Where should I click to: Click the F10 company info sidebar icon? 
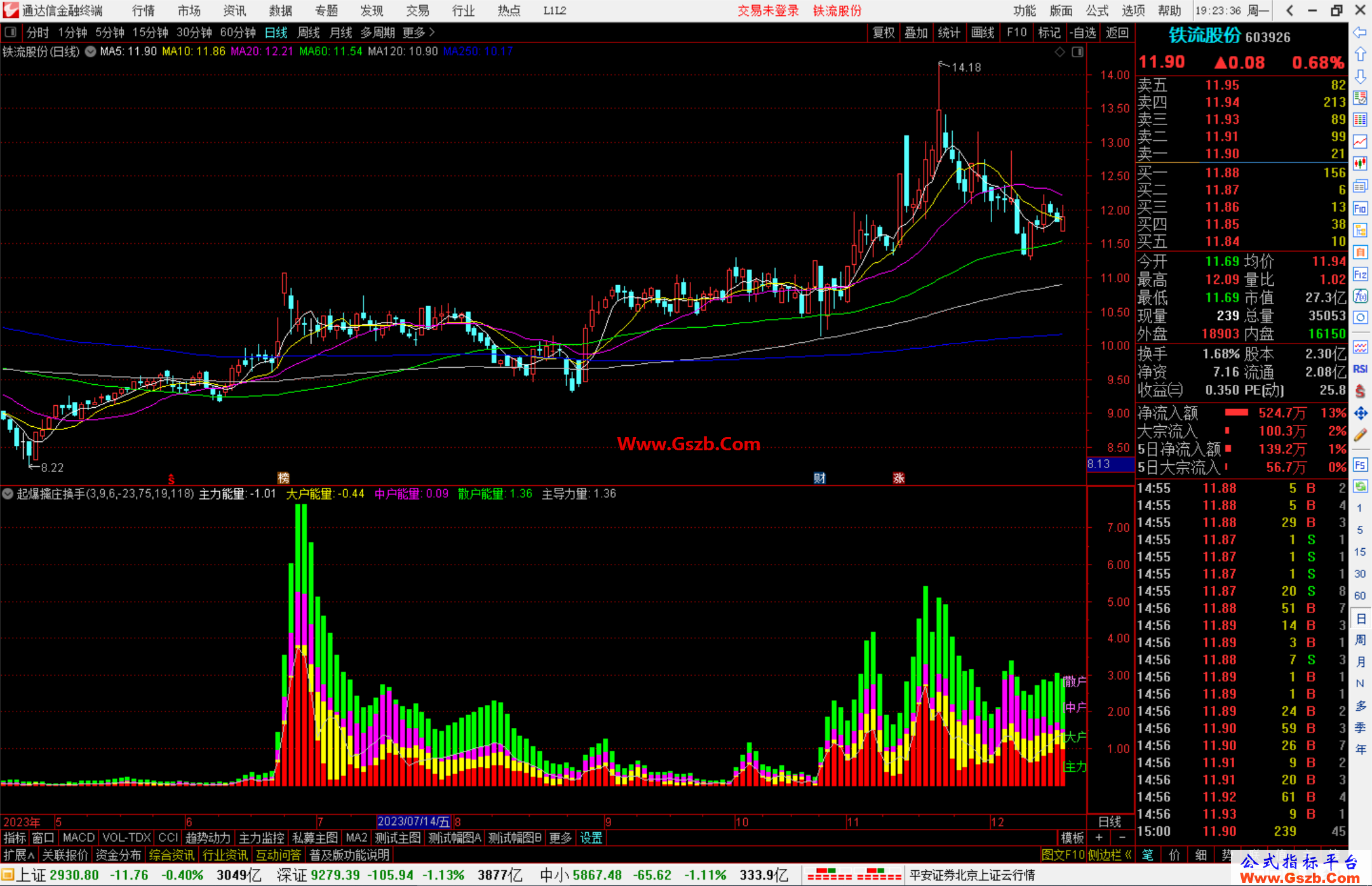[x=1360, y=208]
